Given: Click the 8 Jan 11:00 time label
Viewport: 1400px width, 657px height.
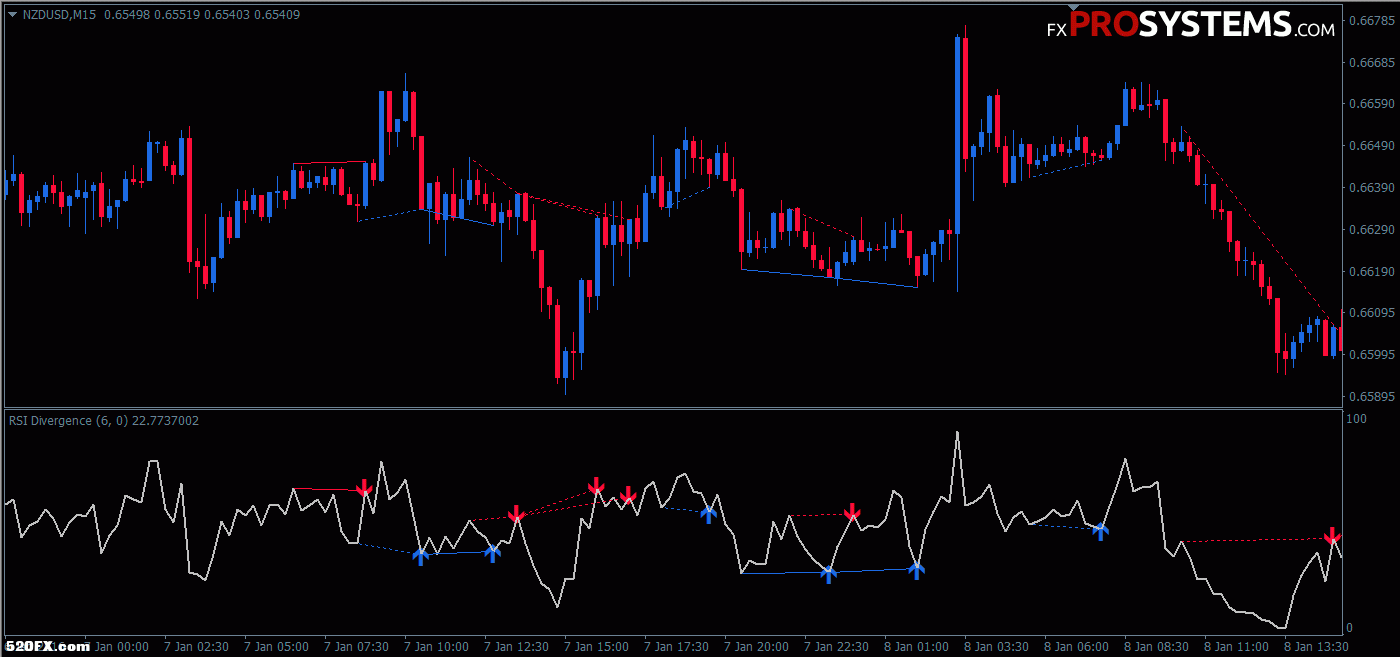Looking at the screenshot, I should (x=1235, y=646).
